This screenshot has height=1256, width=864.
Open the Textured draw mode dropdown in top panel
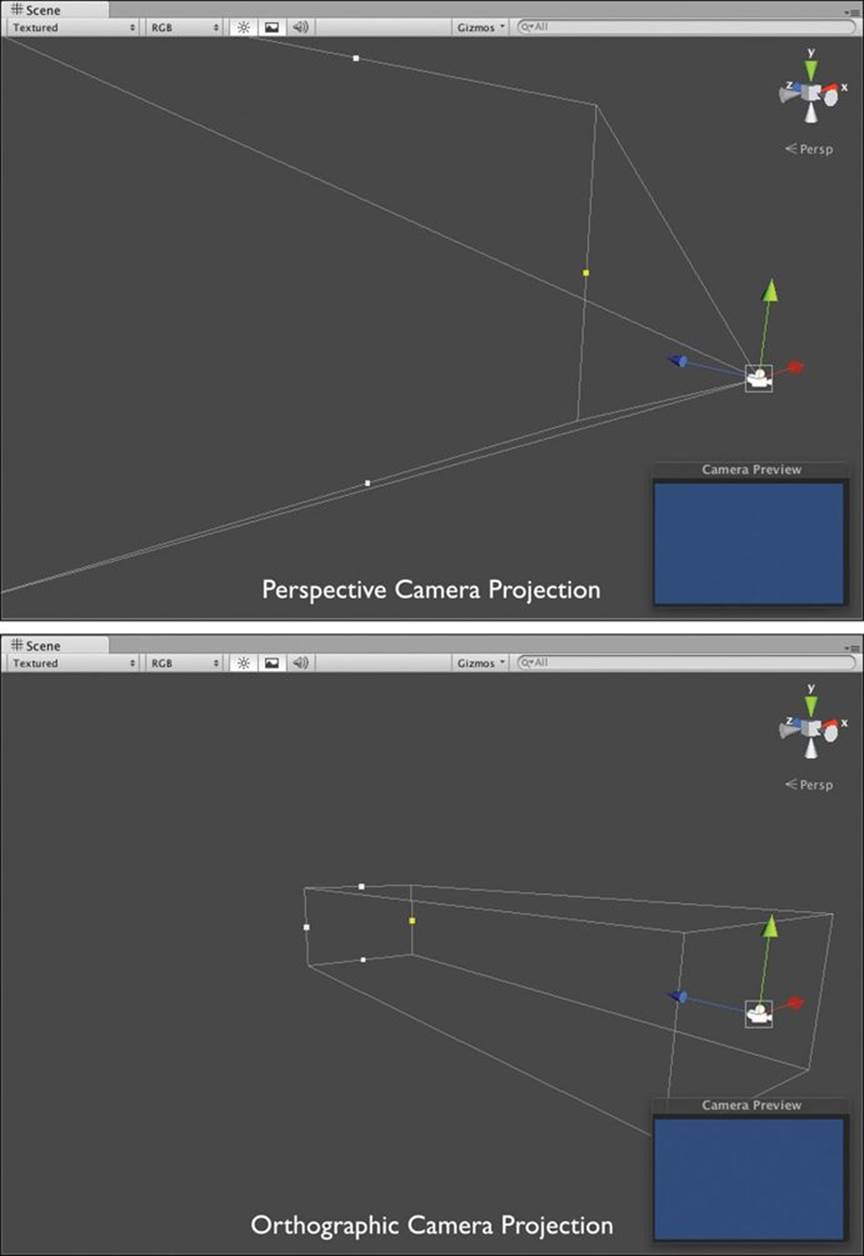74,27
